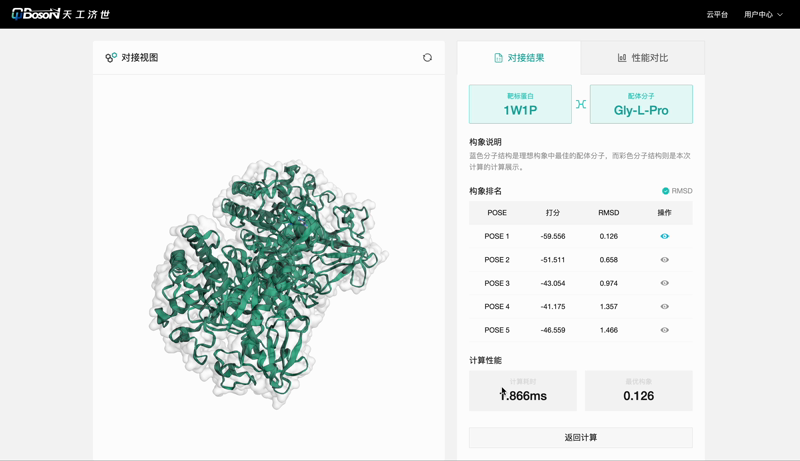Image resolution: width=800 pixels, height=461 pixels.
Task: Click the document icon on 对接结果 tab
Action: point(498,58)
